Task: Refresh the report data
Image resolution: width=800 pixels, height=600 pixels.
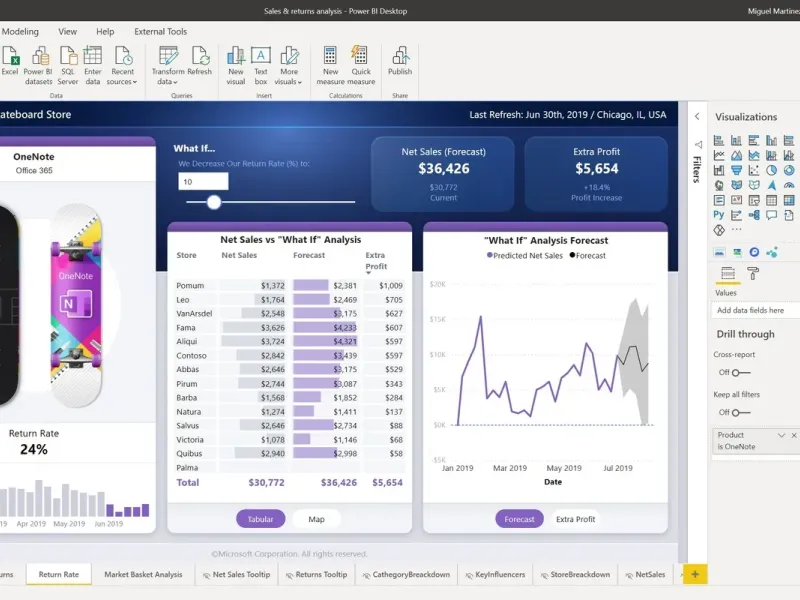Action: pyautogui.click(x=199, y=61)
